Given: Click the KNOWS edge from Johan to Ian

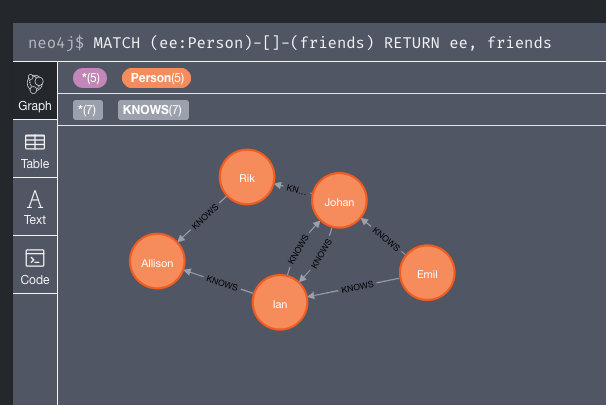Looking at the screenshot, I should 322,254.
